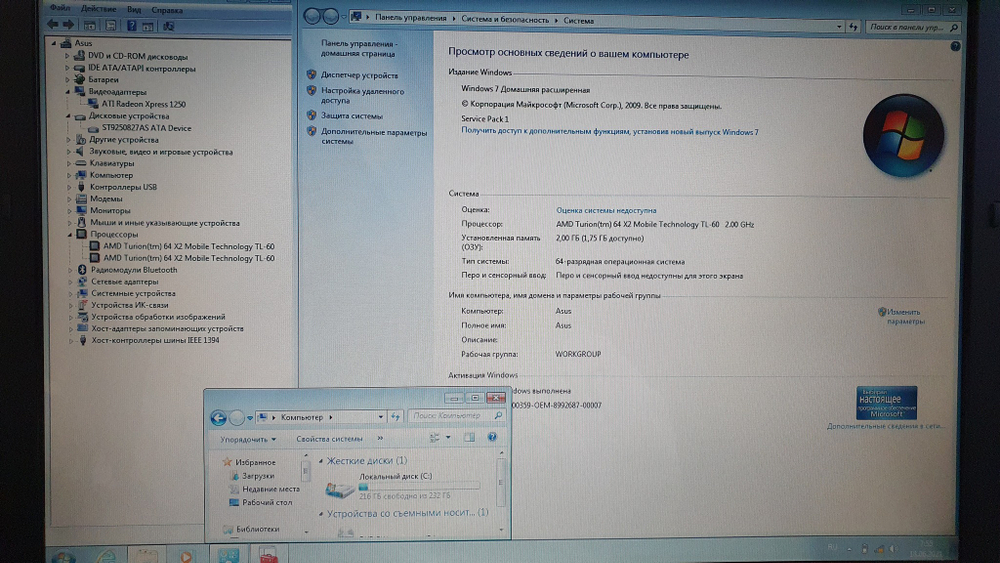
Task: Select Устройства ИК-связи category
Action: coord(129,305)
